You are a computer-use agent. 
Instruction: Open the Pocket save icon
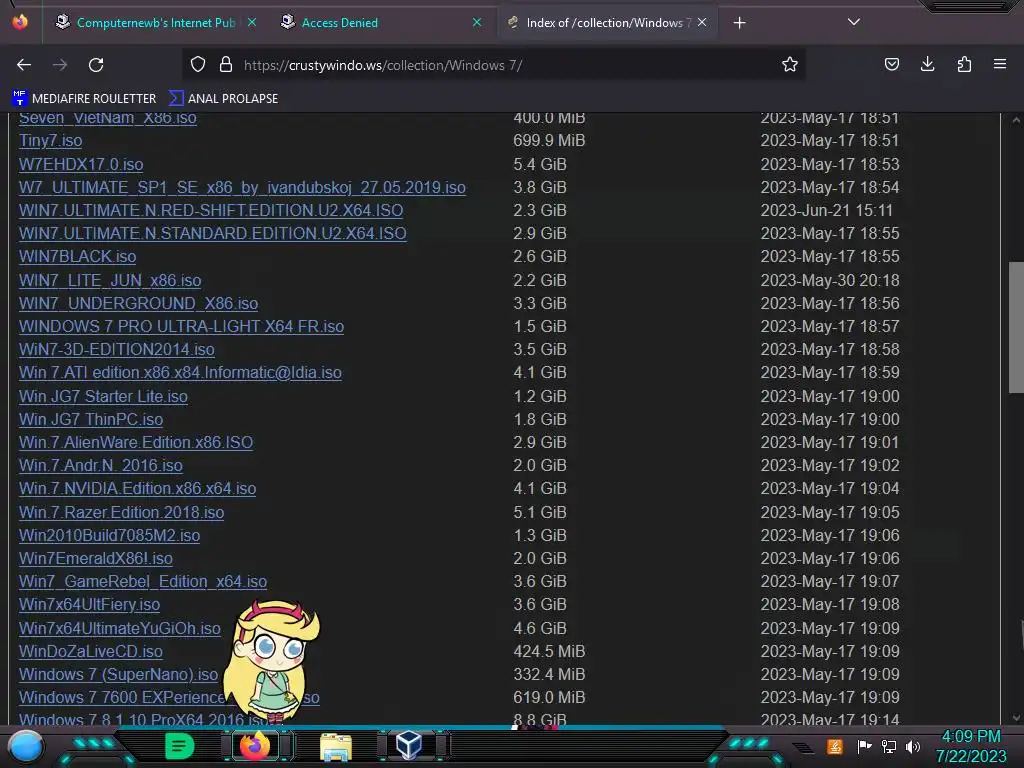891,64
